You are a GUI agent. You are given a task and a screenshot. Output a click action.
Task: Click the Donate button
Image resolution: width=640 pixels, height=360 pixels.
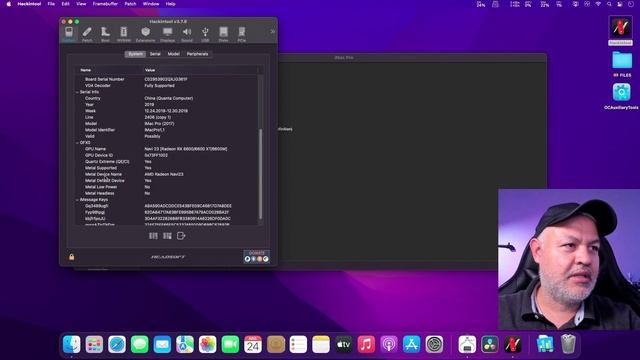pos(257,256)
